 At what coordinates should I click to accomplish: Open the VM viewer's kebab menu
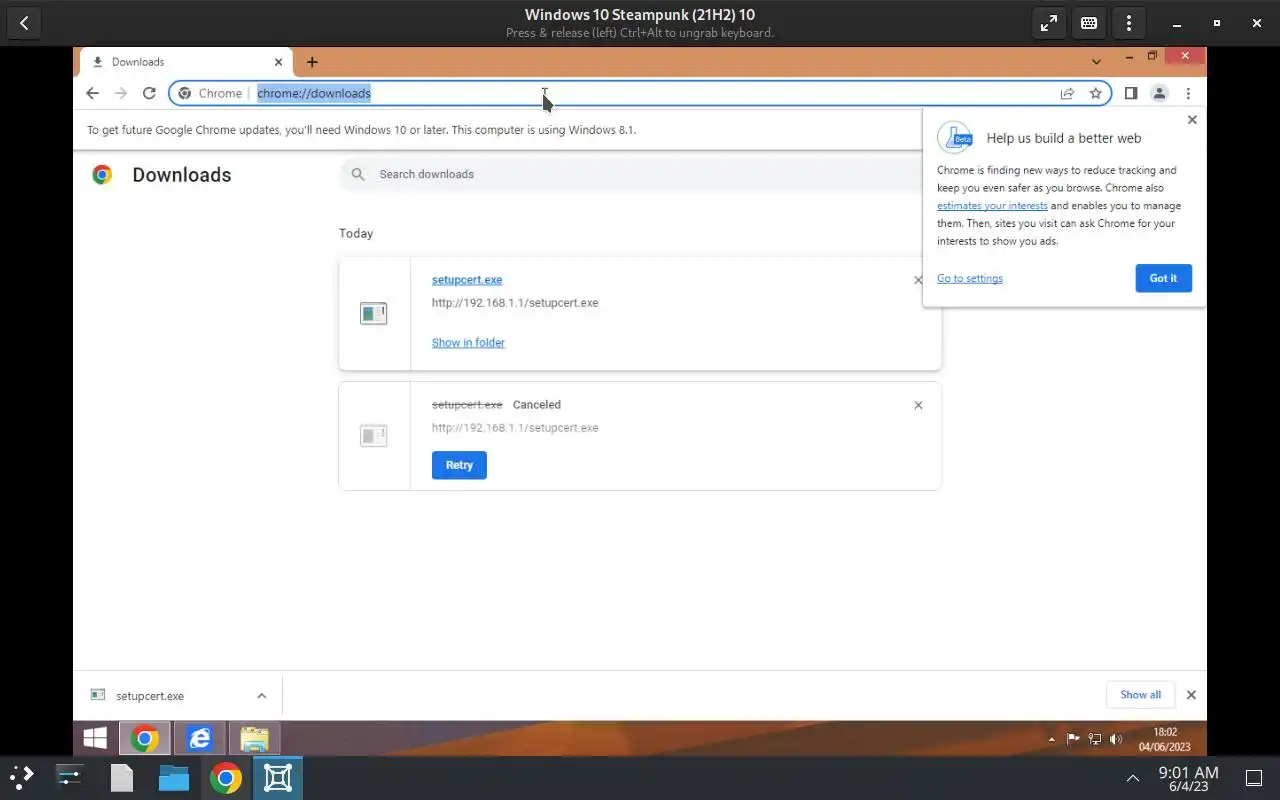[x=1129, y=23]
